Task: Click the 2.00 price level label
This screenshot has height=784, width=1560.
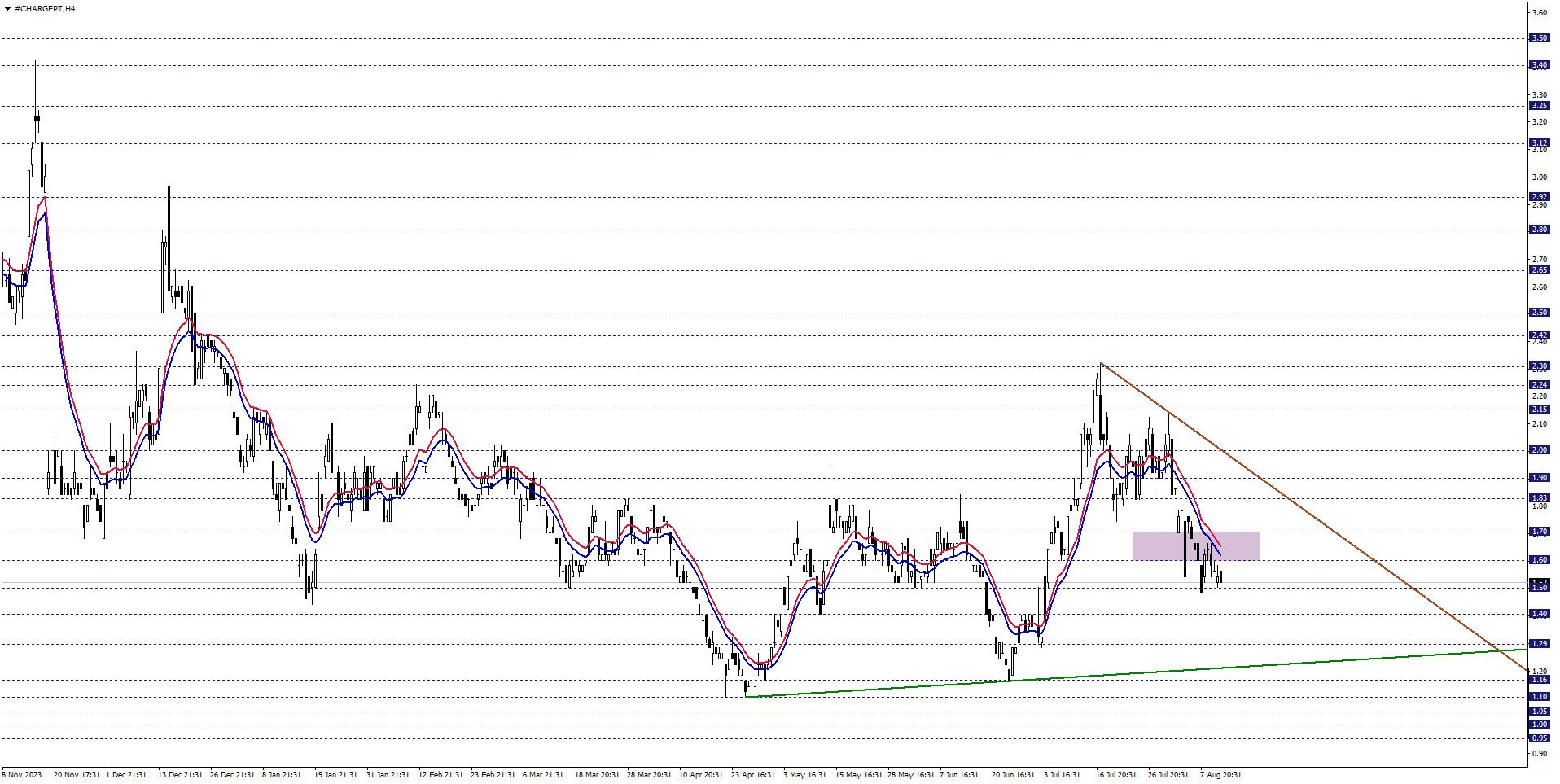Action: (1540, 450)
